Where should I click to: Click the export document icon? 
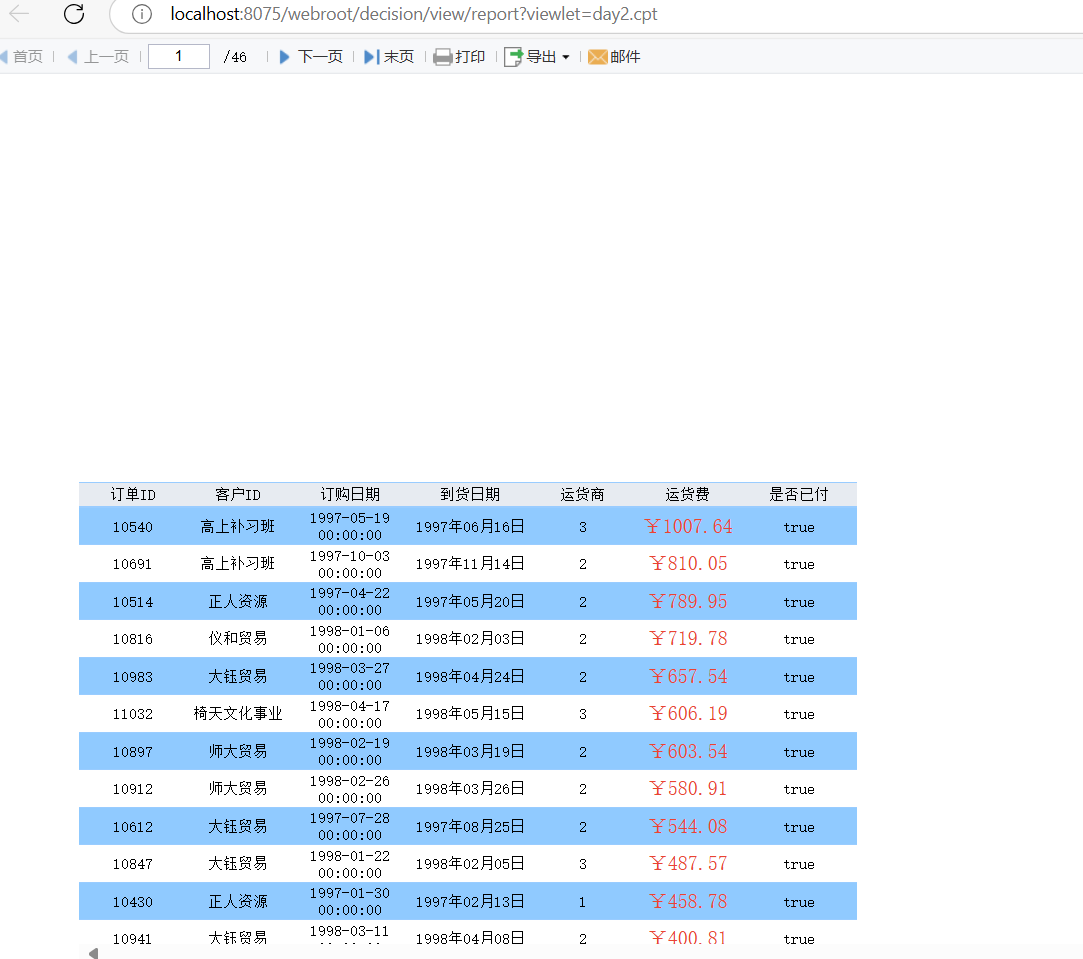tap(513, 57)
